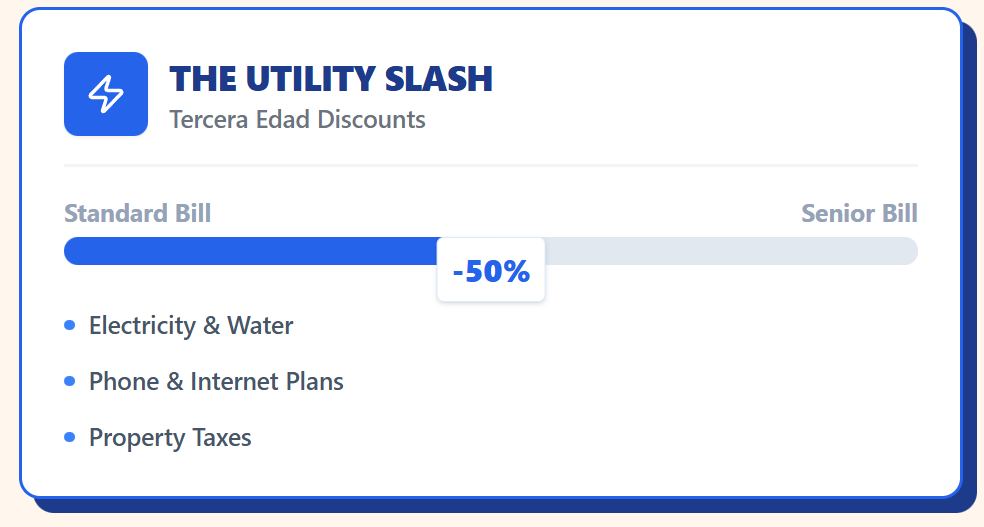The height and width of the screenshot is (527, 984).
Task: Select the Electricity & Water list item
Action: (x=190, y=325)
